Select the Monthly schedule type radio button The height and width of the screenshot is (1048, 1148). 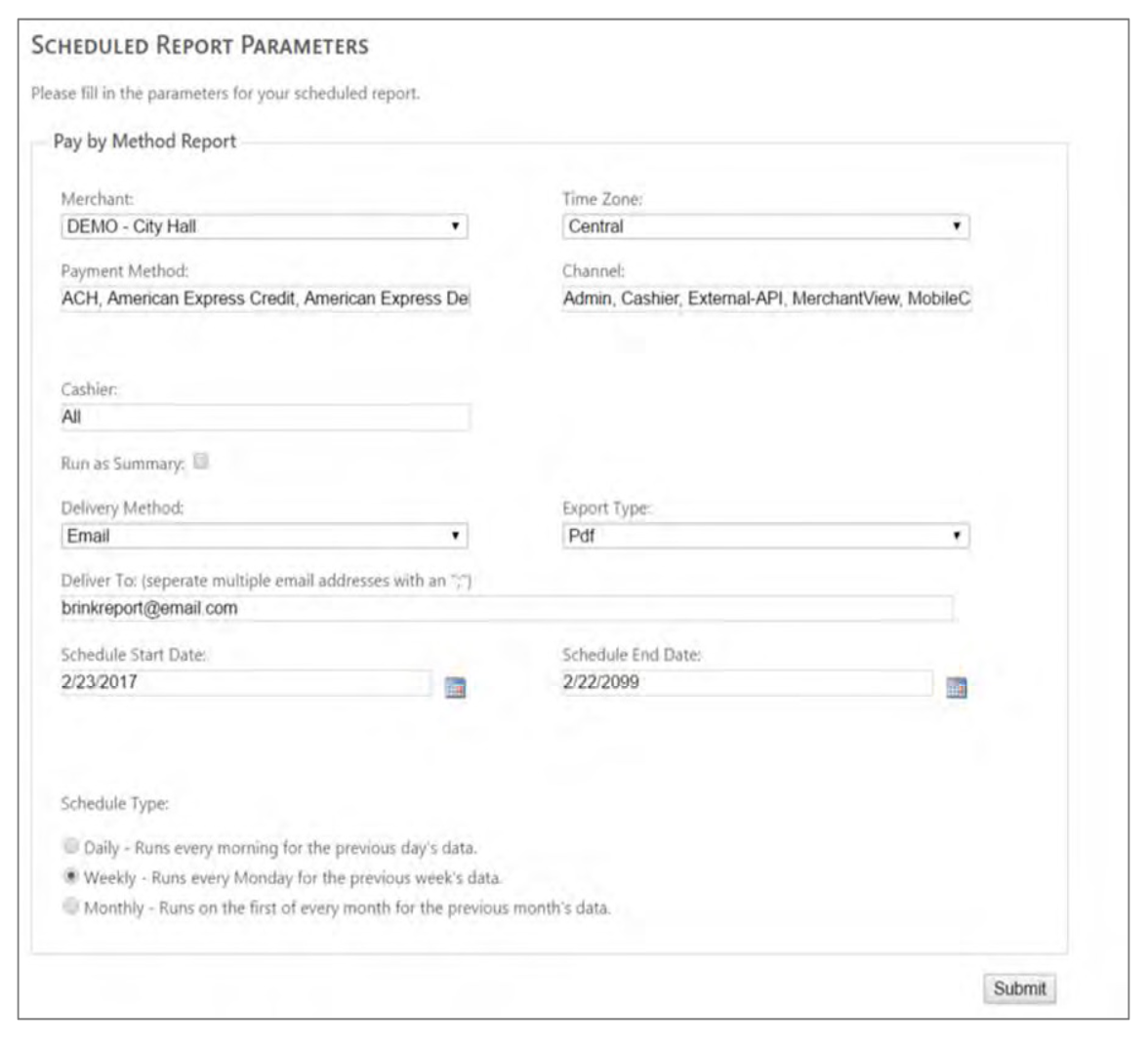coord(70,907)
